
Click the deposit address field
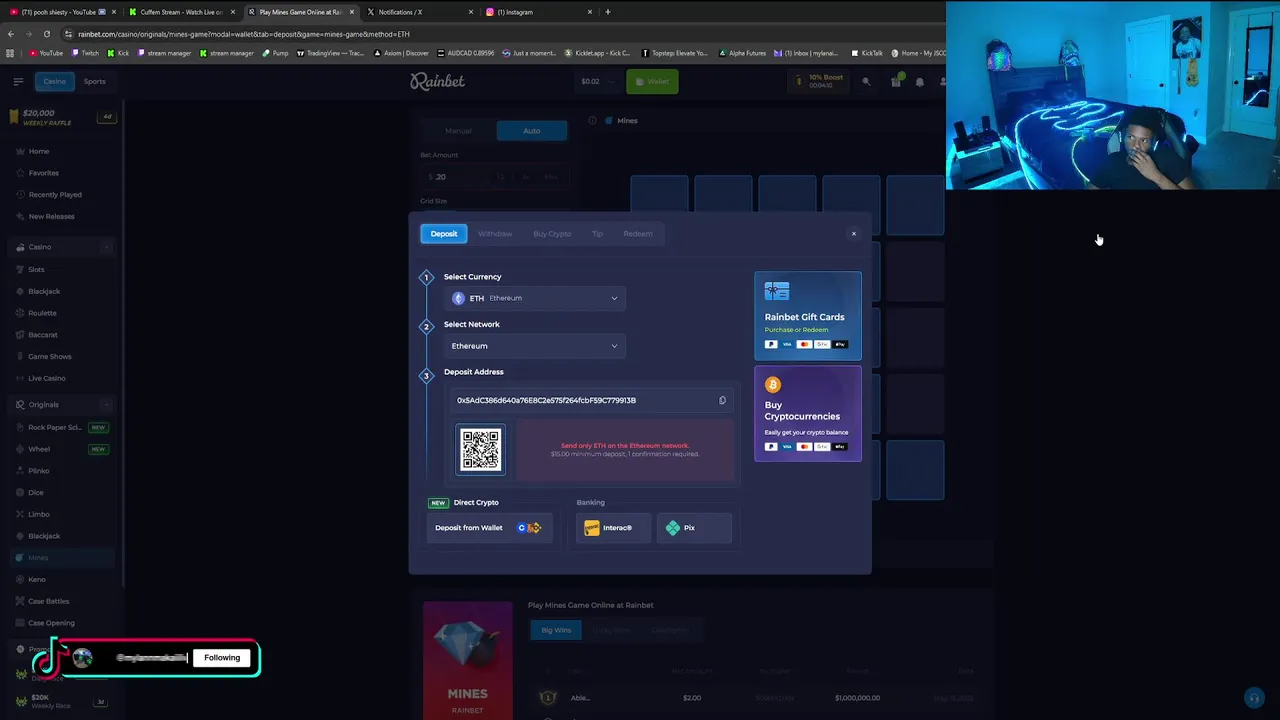coord(592,401)
